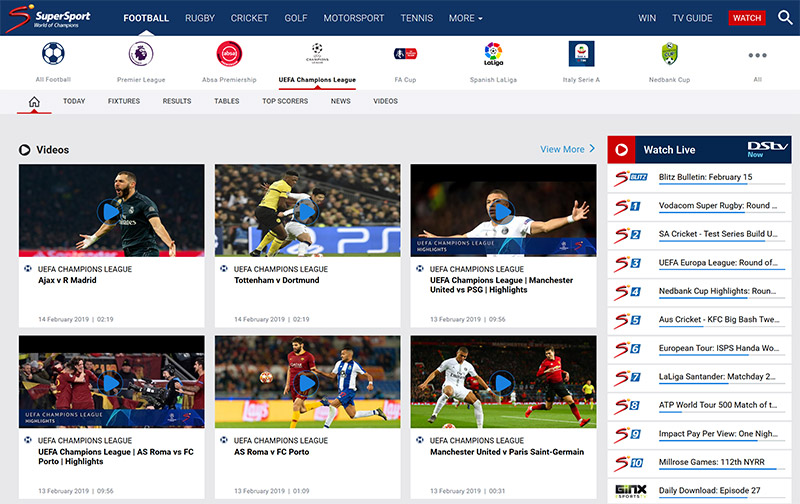Screen dimensions: 800x504
Task: Open the GOLF menu
Action: point(295,18)
